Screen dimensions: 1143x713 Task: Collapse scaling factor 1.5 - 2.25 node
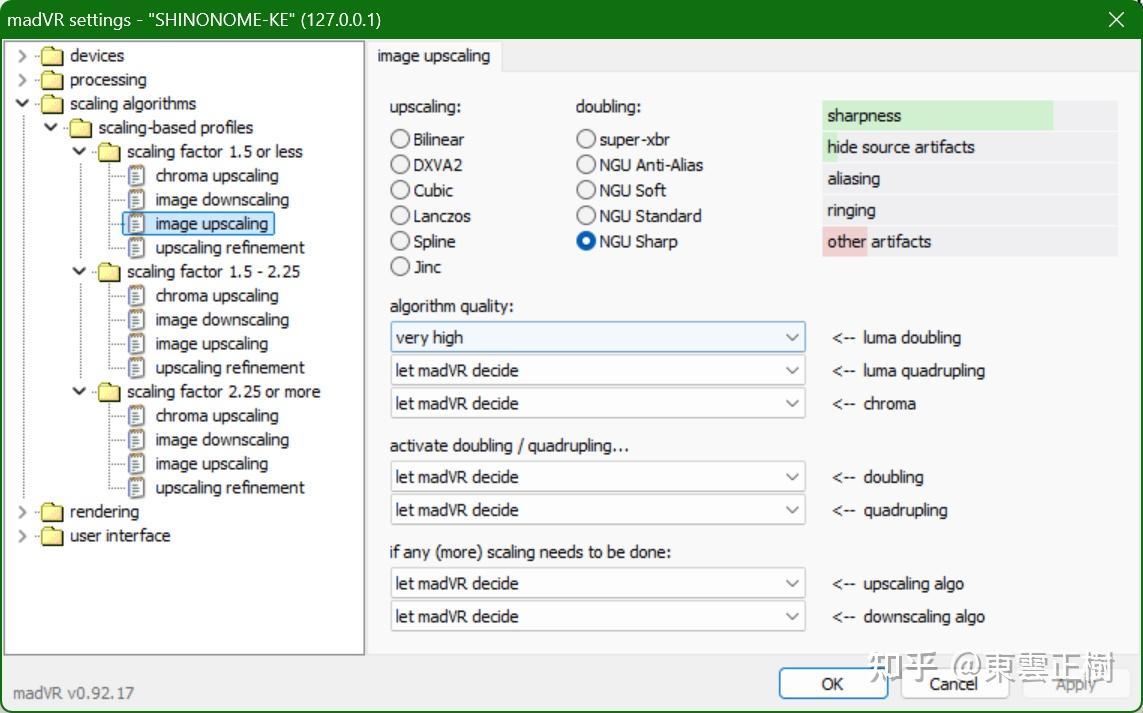tap(79, 271)
